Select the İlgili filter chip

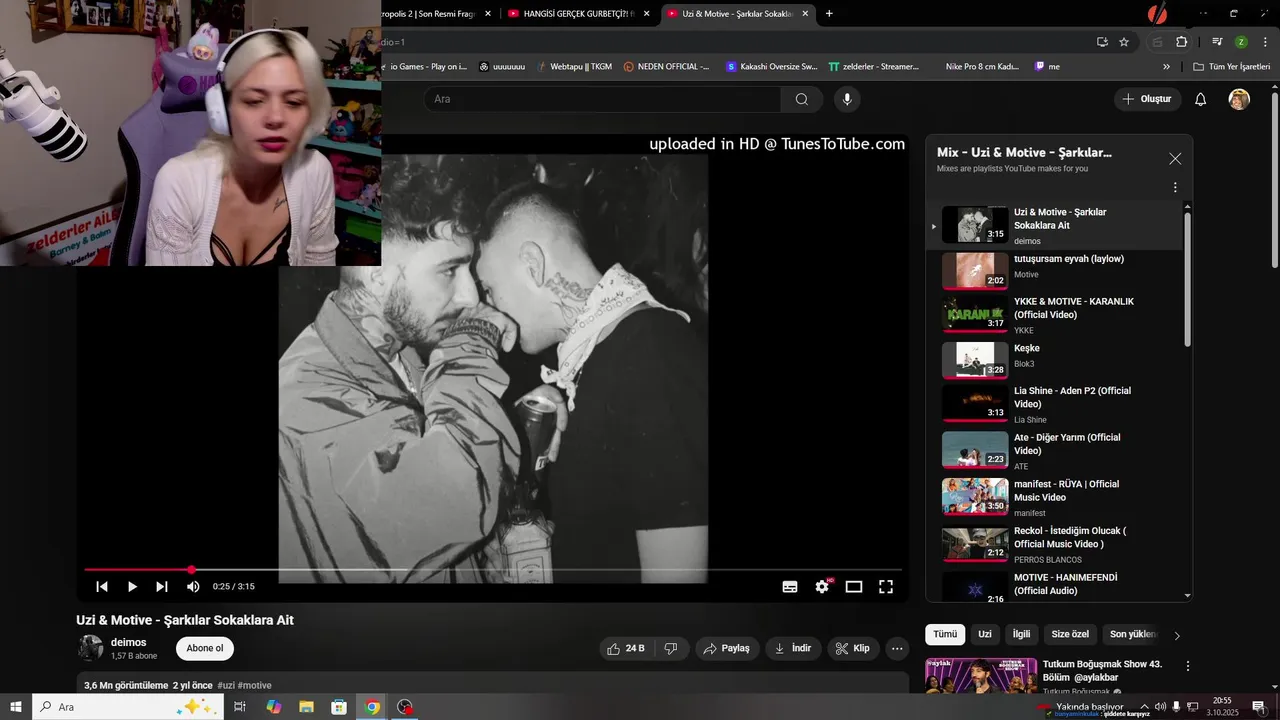coord(1022,634)
